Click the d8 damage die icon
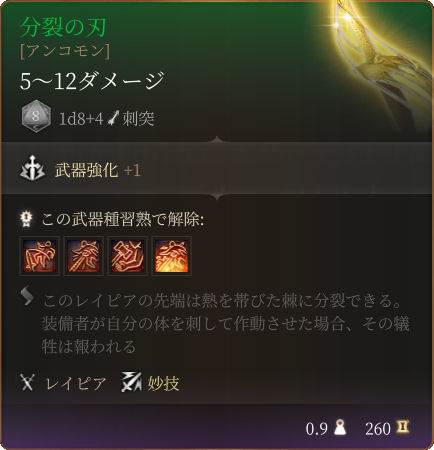434x450 pixels. click(x=36, y=116)
